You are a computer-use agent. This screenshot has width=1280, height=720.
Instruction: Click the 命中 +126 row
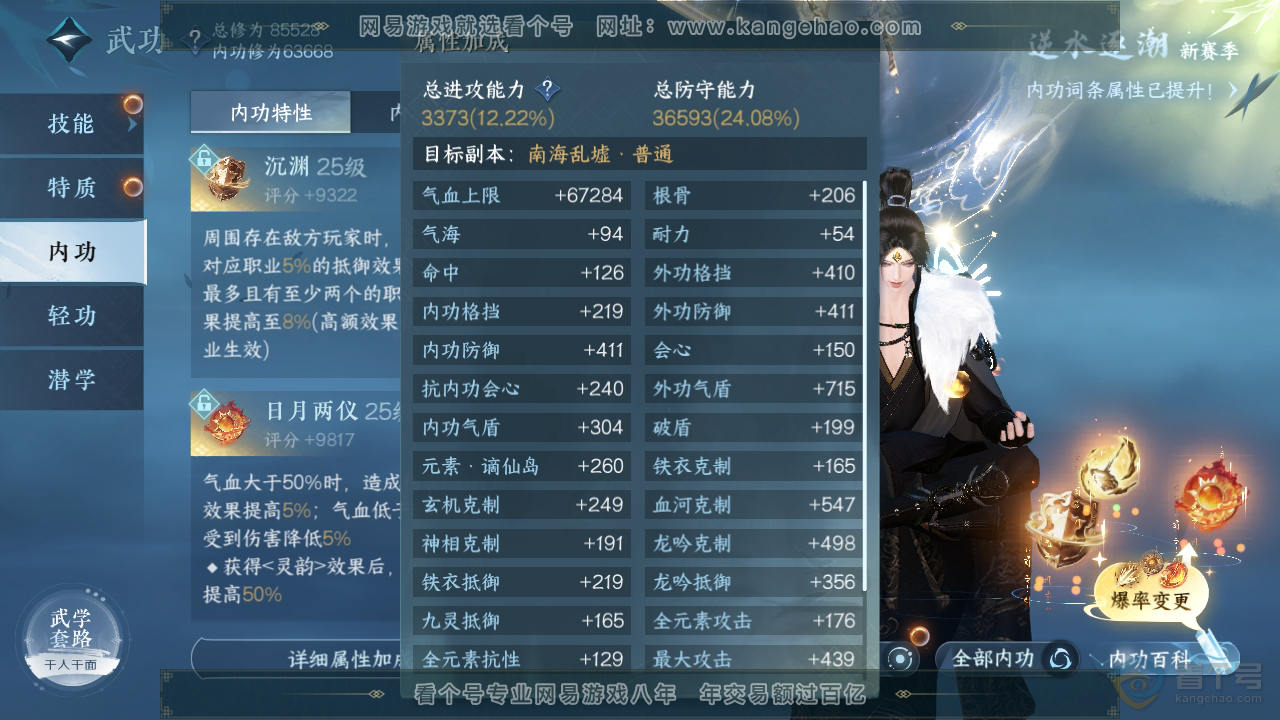tap(522, 272)
